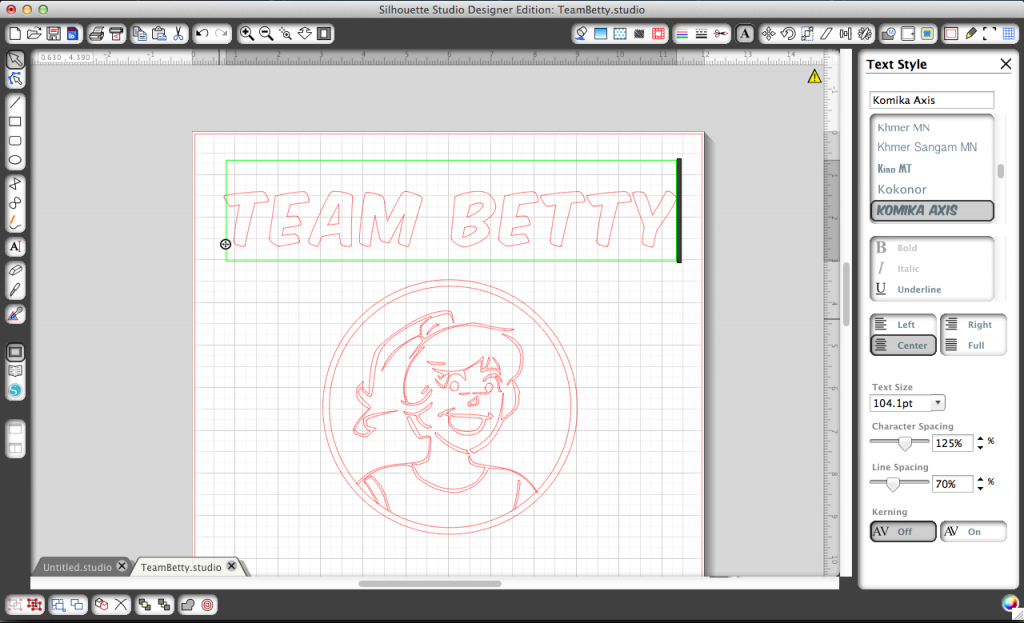This screenshot has height=623, width=1024.
Task: Click the Line Spacing slider handle
Action: 892,484
